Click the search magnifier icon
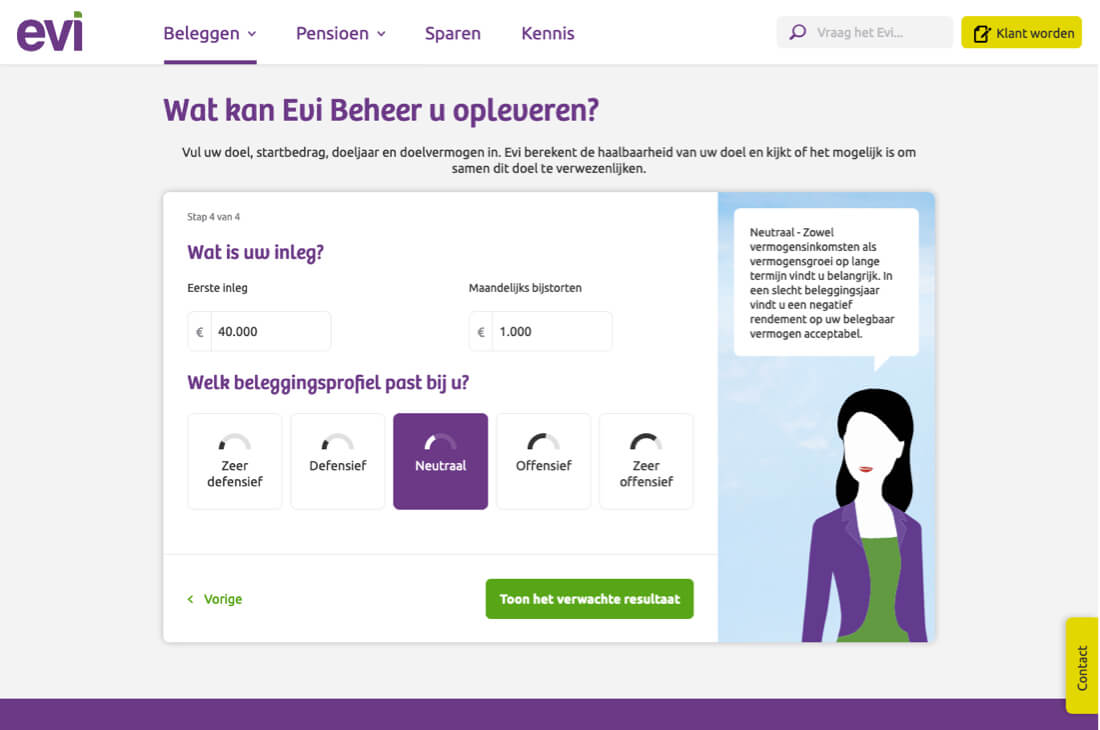 pos(798,32)
